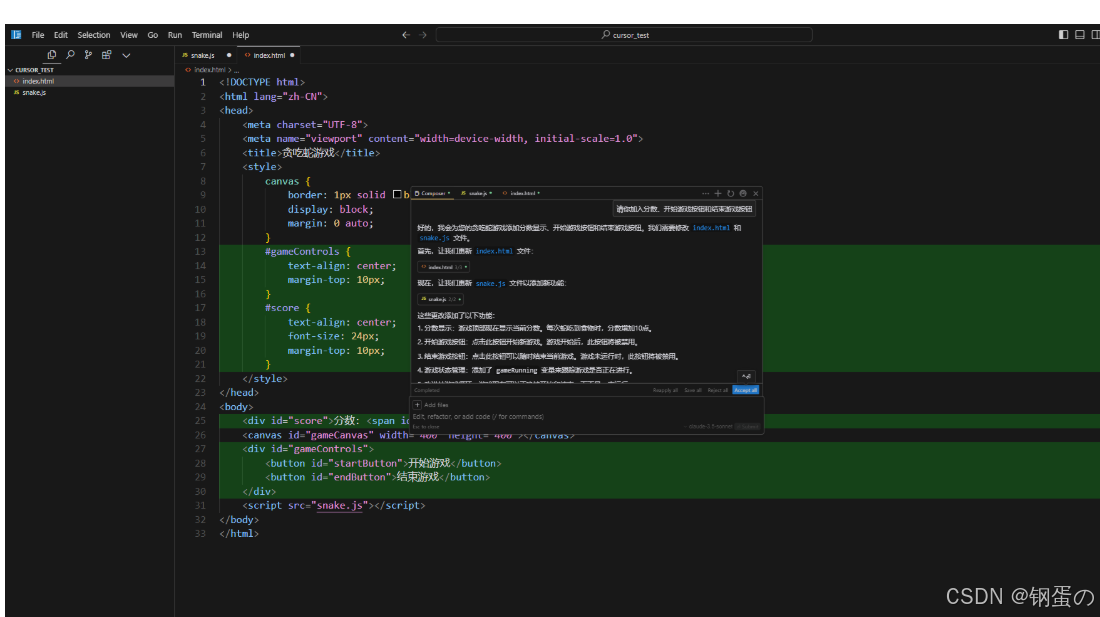This screenshot has width=1100, height=617.
Task: Start a new Composer with plus icon
Action: (x=718, y=194)
